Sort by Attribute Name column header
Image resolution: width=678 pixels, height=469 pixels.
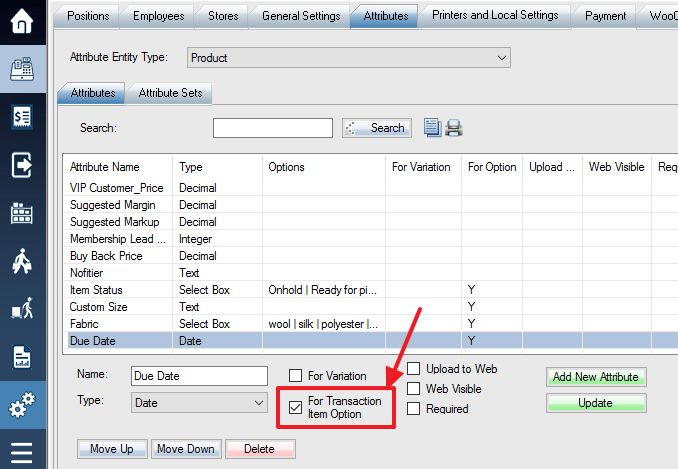[118, 167]
